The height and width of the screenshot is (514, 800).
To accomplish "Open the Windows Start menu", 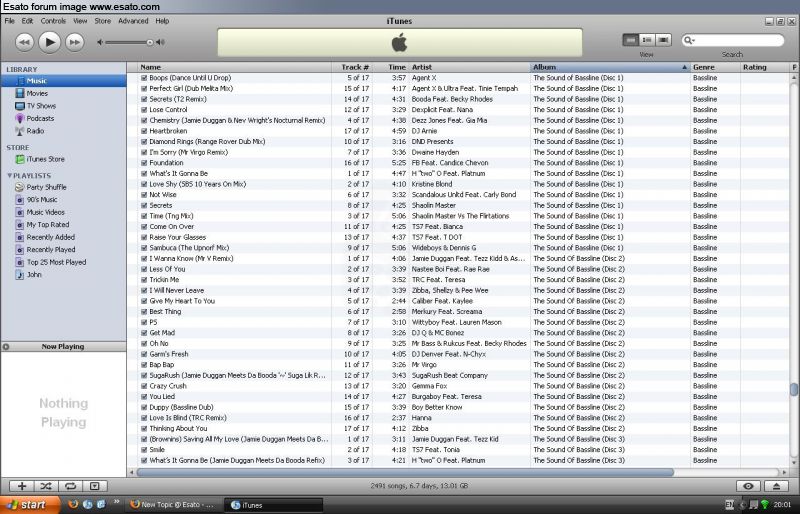I will tap(30, 505).
